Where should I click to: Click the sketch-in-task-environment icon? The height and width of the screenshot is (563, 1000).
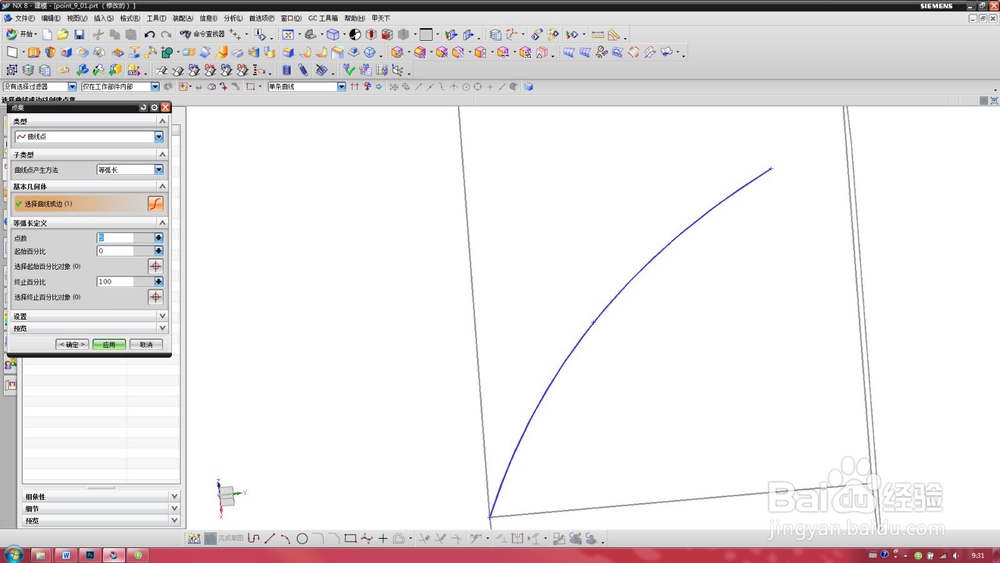click(x=195, y=539)
